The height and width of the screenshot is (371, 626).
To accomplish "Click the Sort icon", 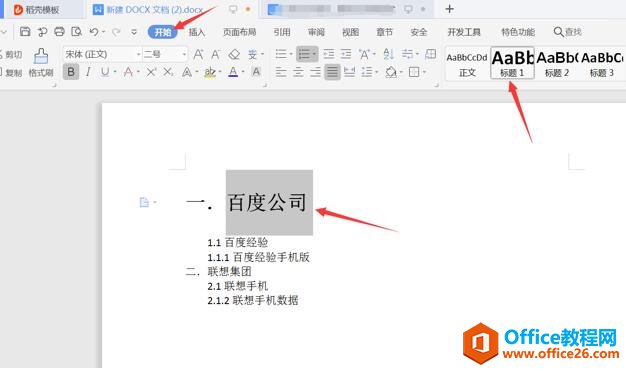I will pos(388,54).
